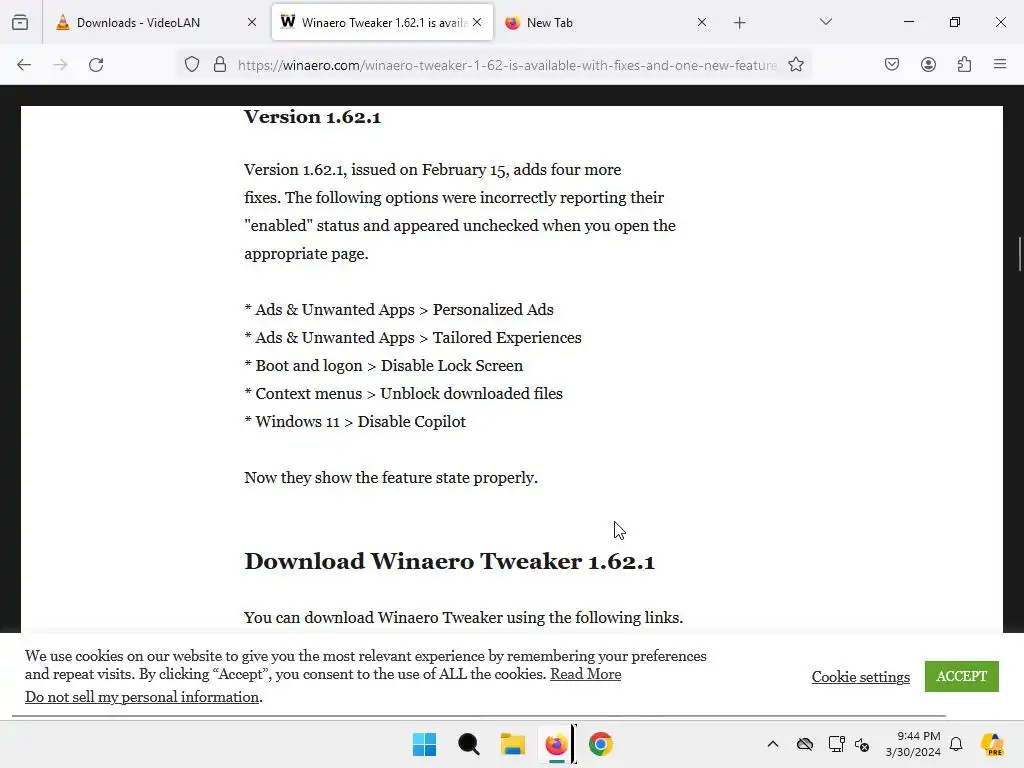
Task: Click Firefox icon in taskbar
Action: click(556, 744)
